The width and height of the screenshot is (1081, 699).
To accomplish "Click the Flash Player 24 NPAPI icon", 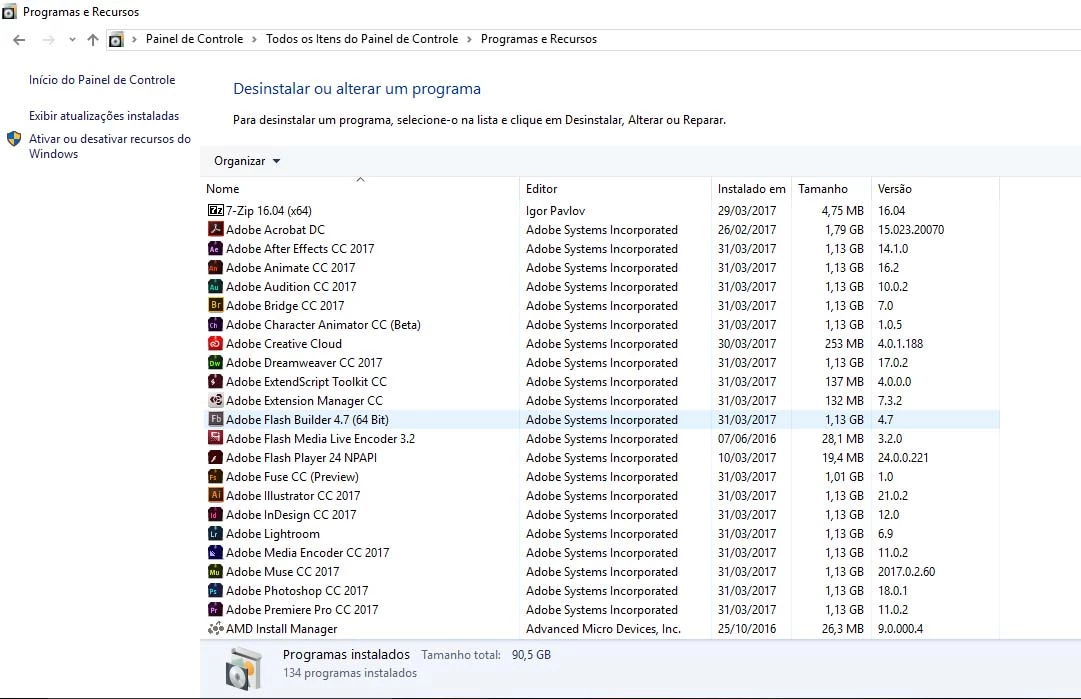I will (x=216, y=457).
